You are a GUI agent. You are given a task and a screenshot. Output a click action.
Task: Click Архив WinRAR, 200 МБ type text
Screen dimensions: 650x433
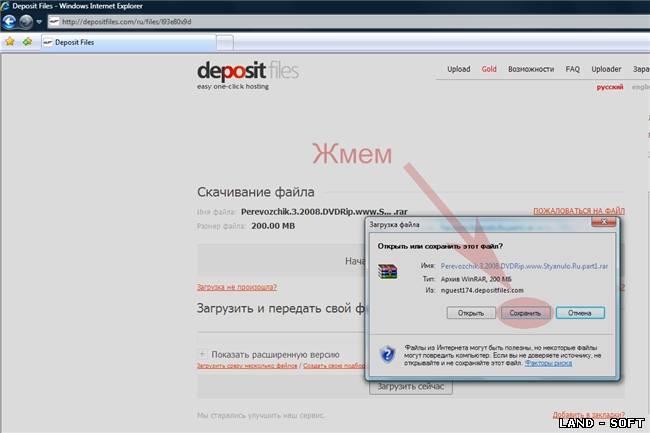click(x=476, y=279)
